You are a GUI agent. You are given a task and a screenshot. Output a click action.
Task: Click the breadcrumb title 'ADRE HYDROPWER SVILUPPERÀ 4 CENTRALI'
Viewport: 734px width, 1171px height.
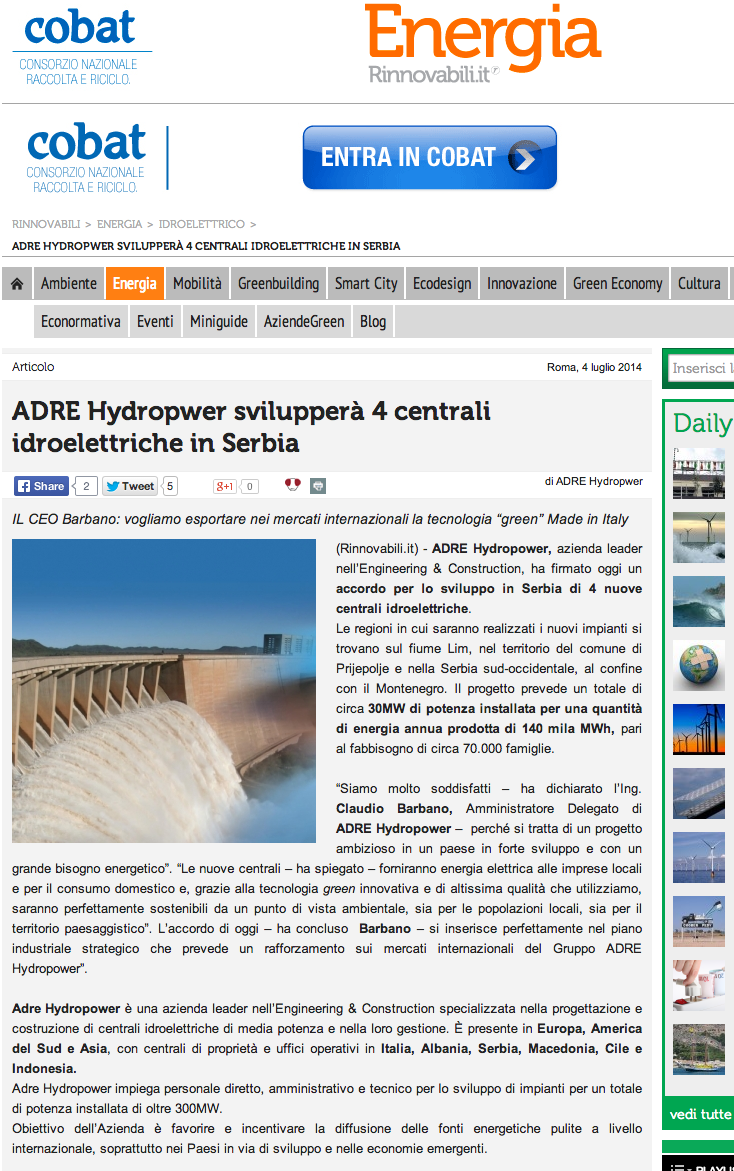[x=206, y=246]
